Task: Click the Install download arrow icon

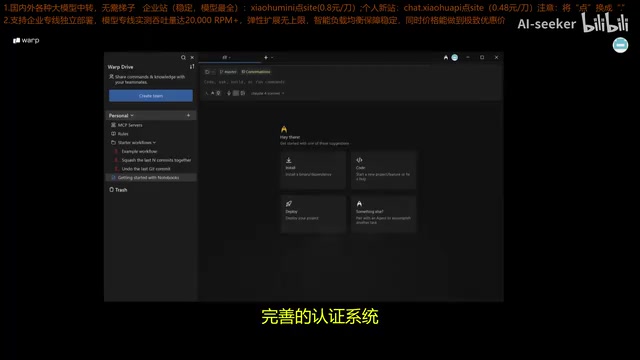Action: point(289,160)
